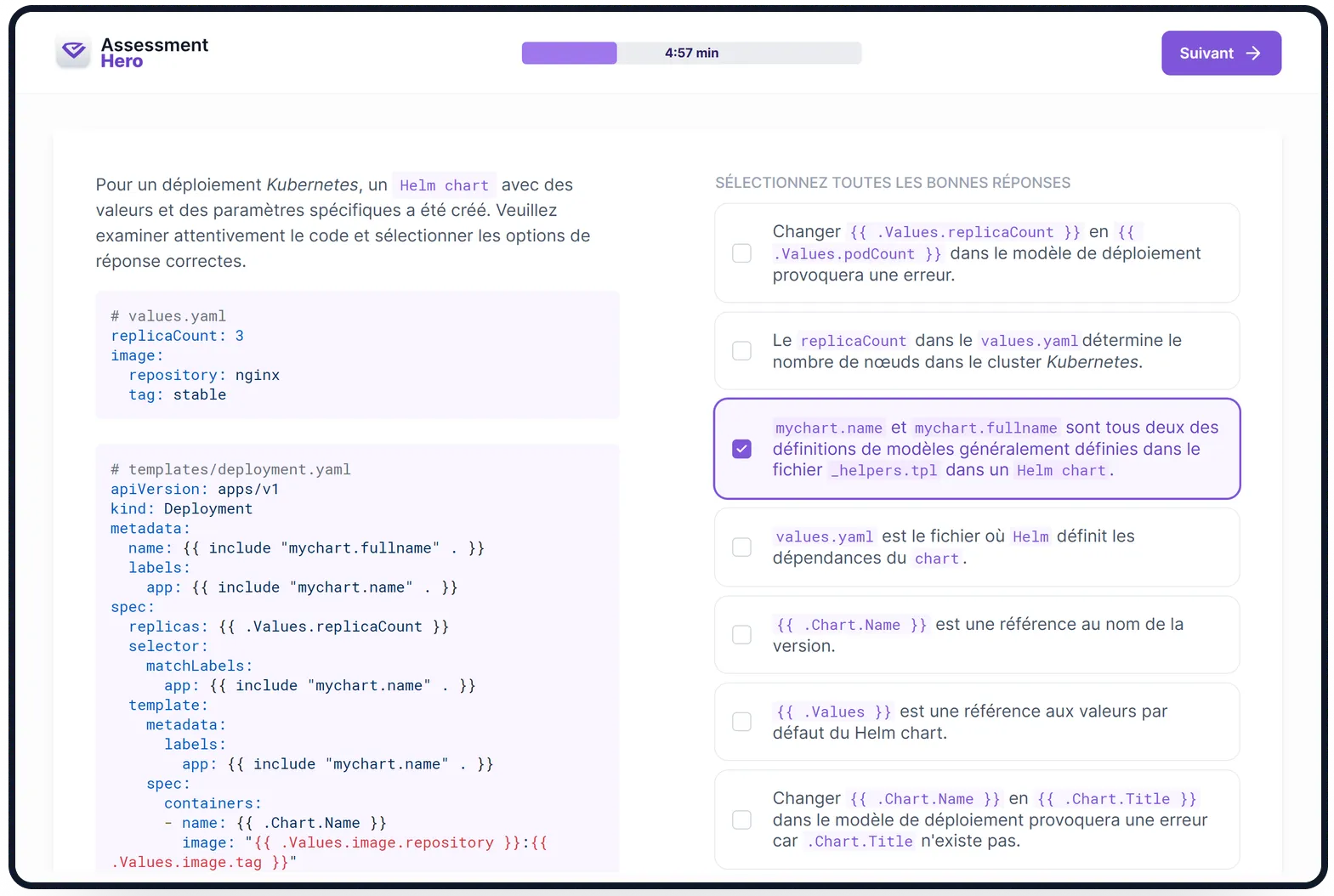Click the Assessment Hero brand text
1334x896 pixels.
[x=154, y=53]
